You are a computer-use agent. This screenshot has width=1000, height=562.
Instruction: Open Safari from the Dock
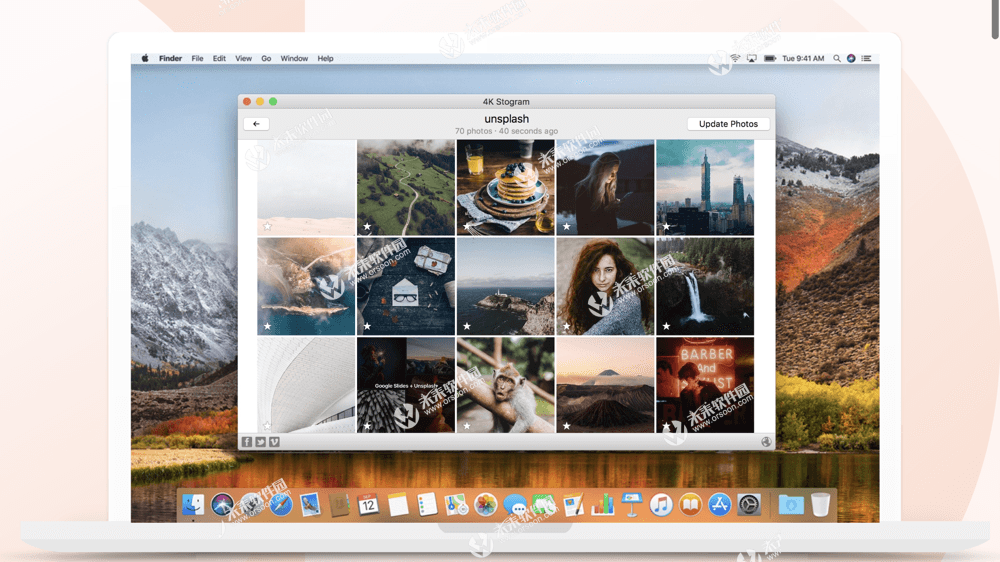point(281,505)
